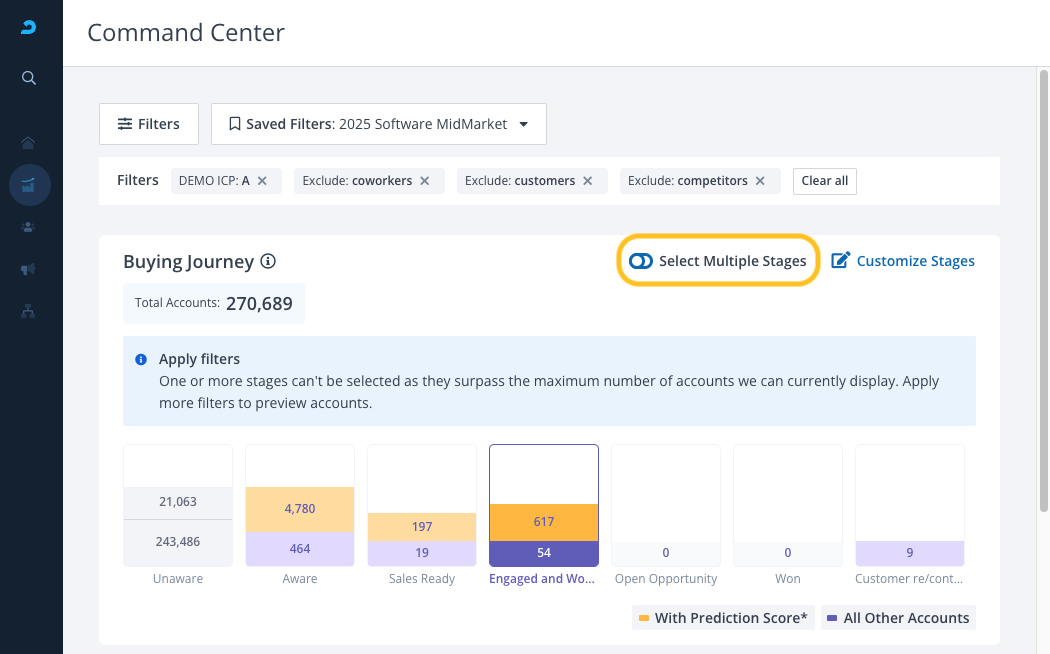
Task: Open the hierarchy org-chart sidebar icon
Action: (x=29, y=311)
